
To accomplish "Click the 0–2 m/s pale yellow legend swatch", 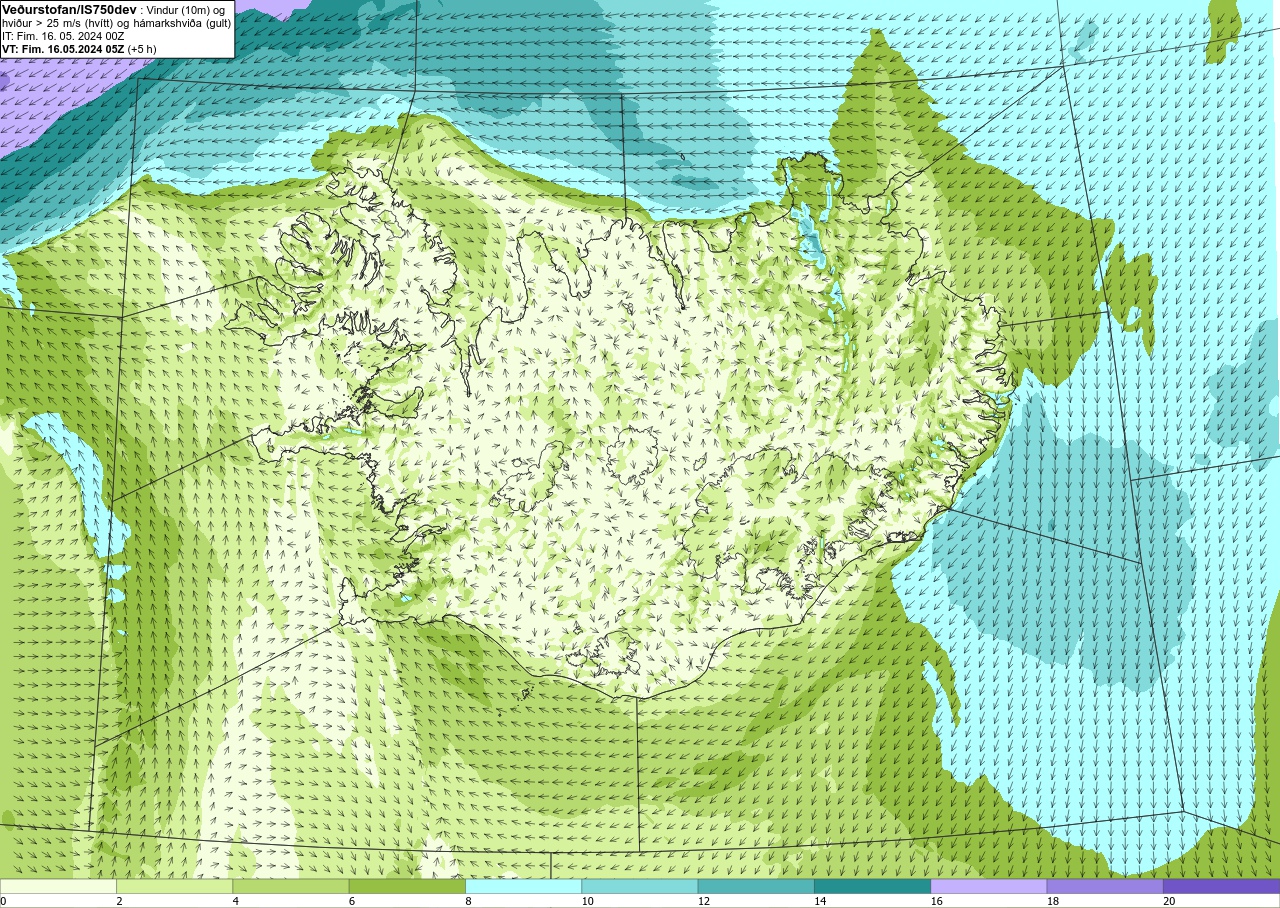I will pyautogui.click(x=58, y=886).
